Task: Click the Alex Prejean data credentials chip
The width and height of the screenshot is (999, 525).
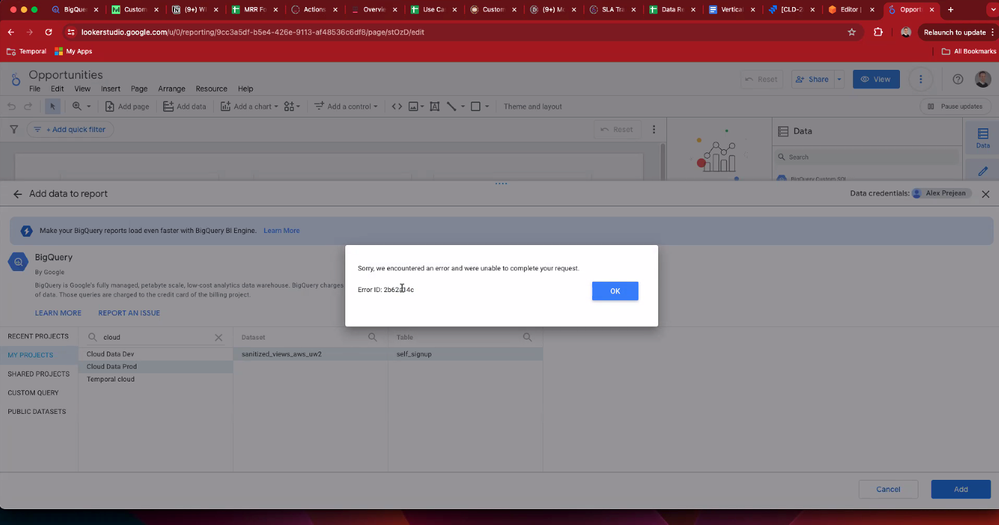Action: pyautogui.click(x=942, y=193)
